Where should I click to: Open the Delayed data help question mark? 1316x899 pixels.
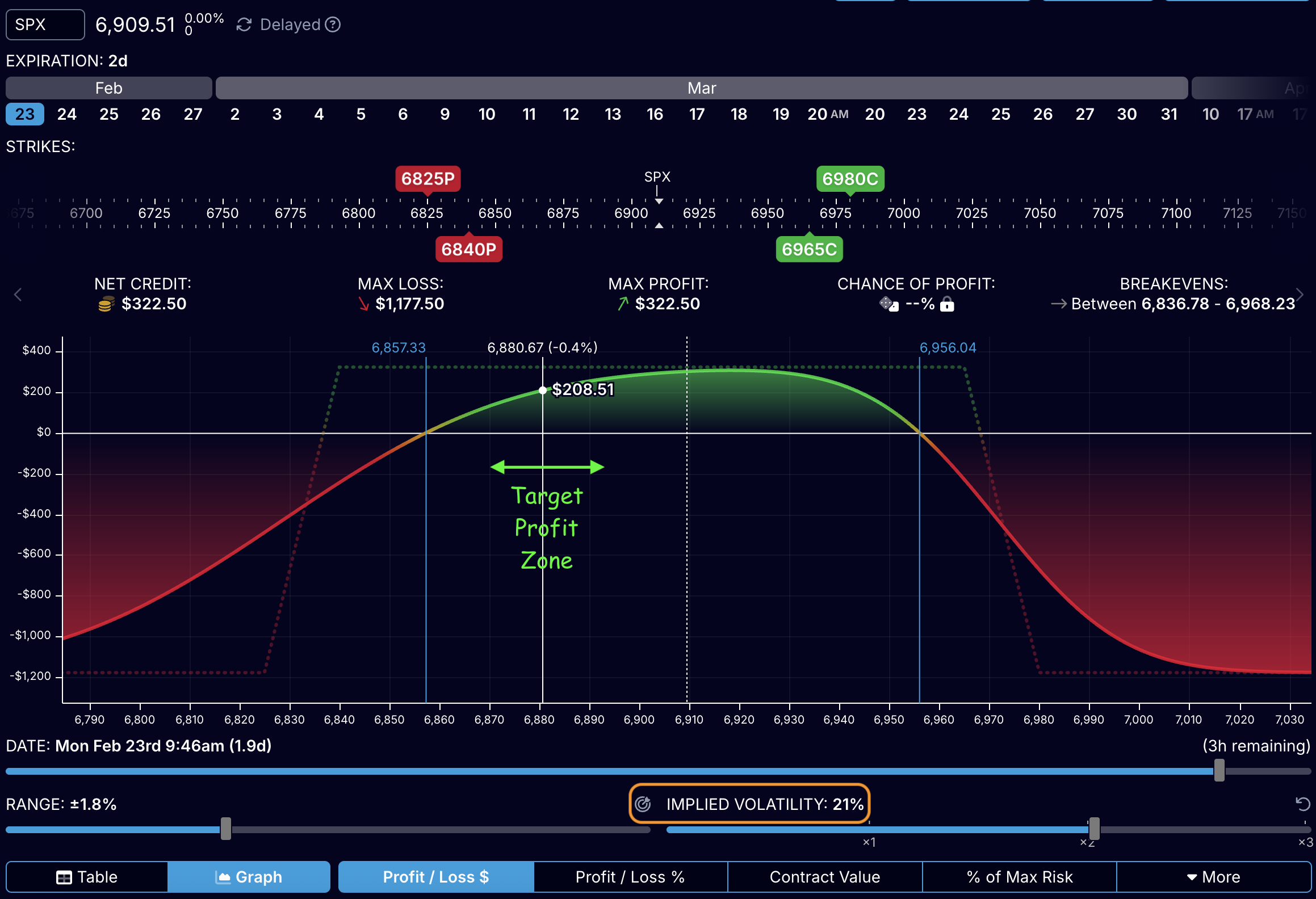(334, 24)
